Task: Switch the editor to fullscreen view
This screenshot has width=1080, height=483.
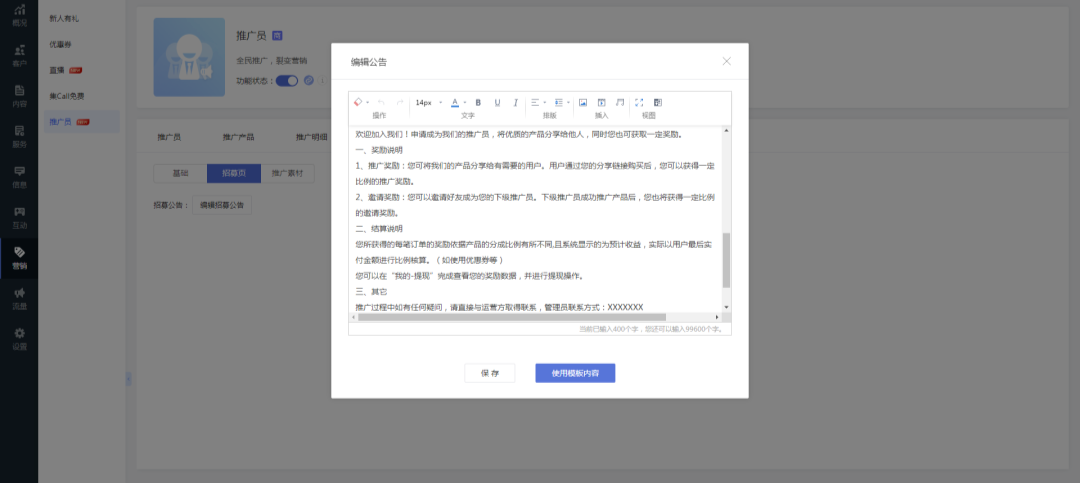Action: 639,102
